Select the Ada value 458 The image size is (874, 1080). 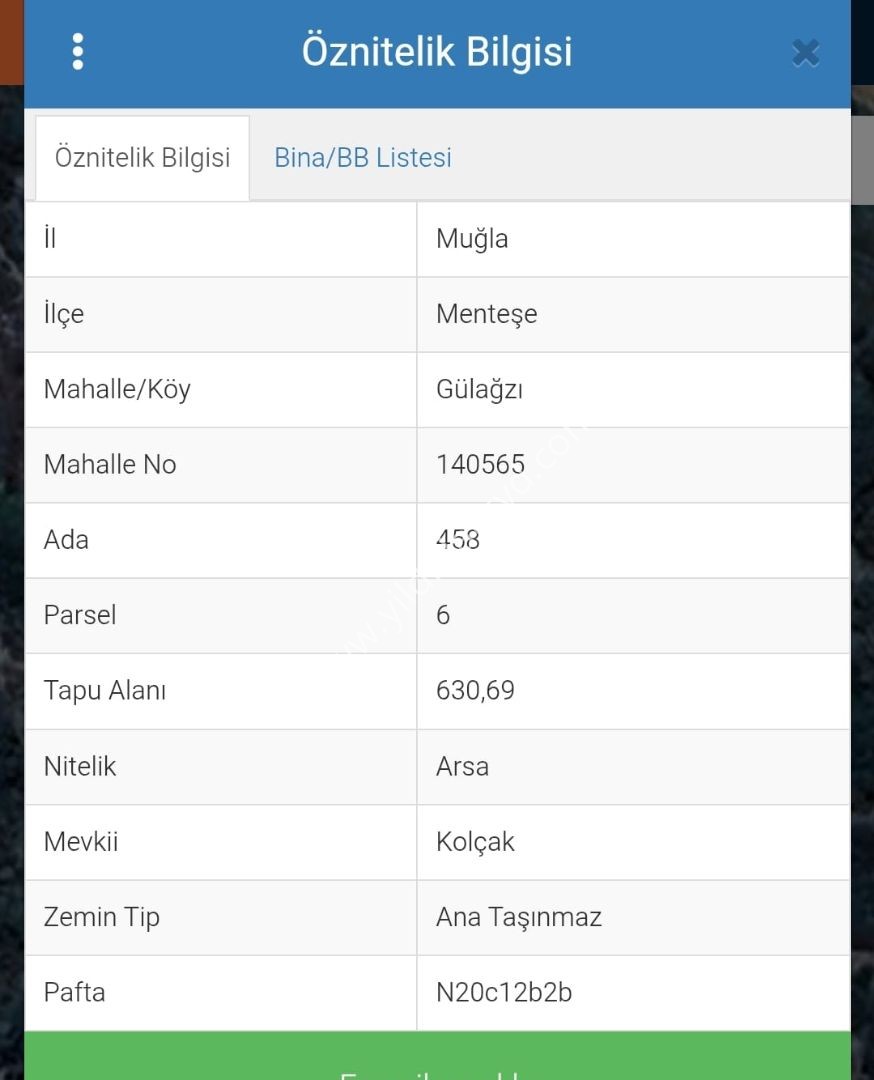pyautogui.click(x=458, y=540)
